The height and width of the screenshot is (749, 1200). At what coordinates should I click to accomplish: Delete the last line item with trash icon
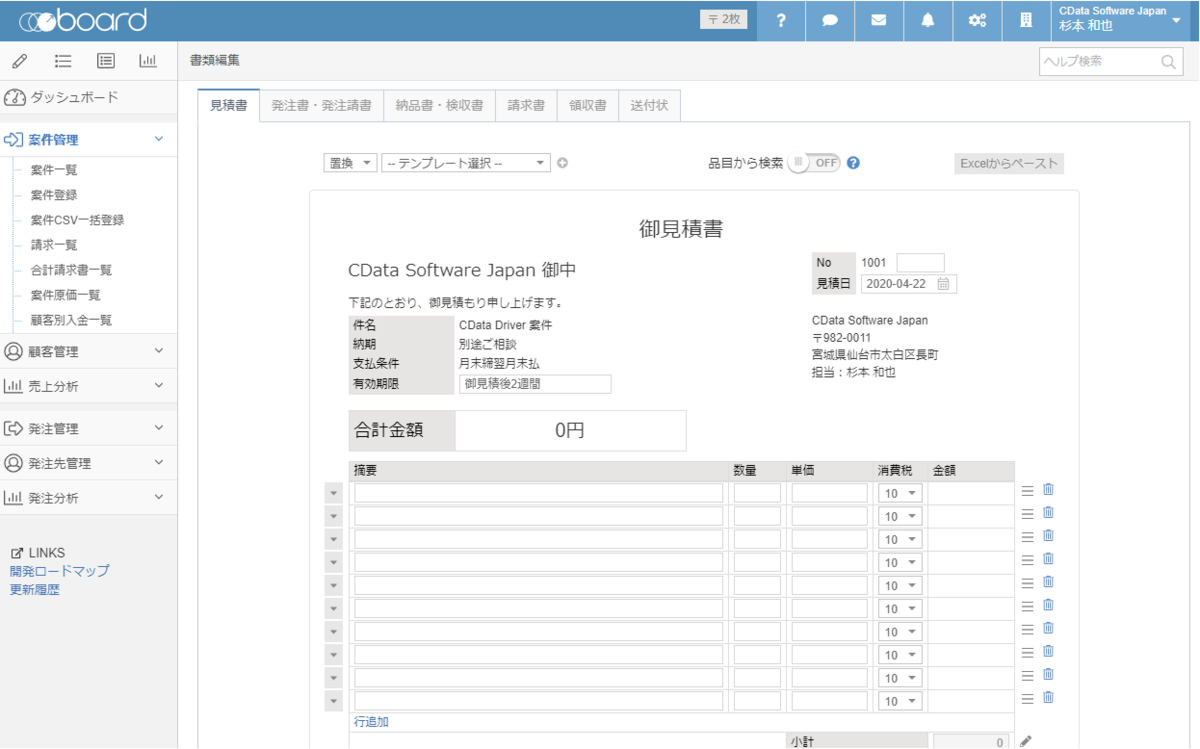[1048, 698]
